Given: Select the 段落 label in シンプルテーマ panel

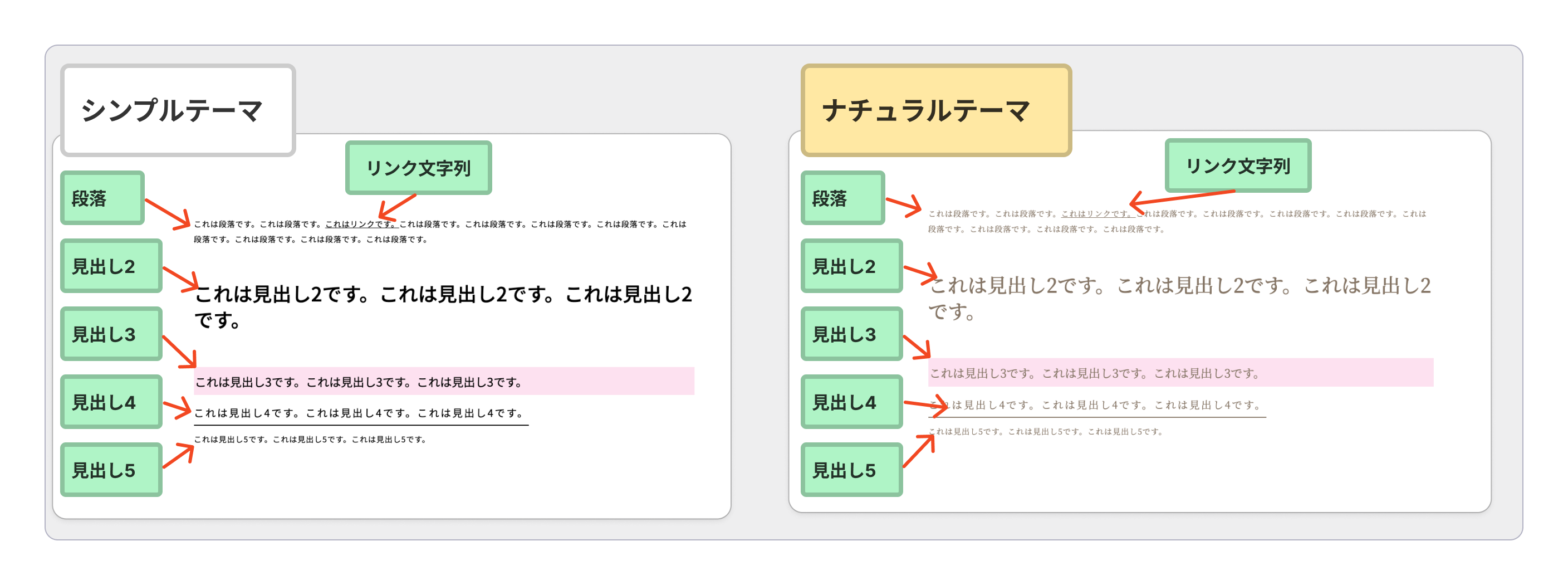Looking at the screenshot, I should (102, 198).
